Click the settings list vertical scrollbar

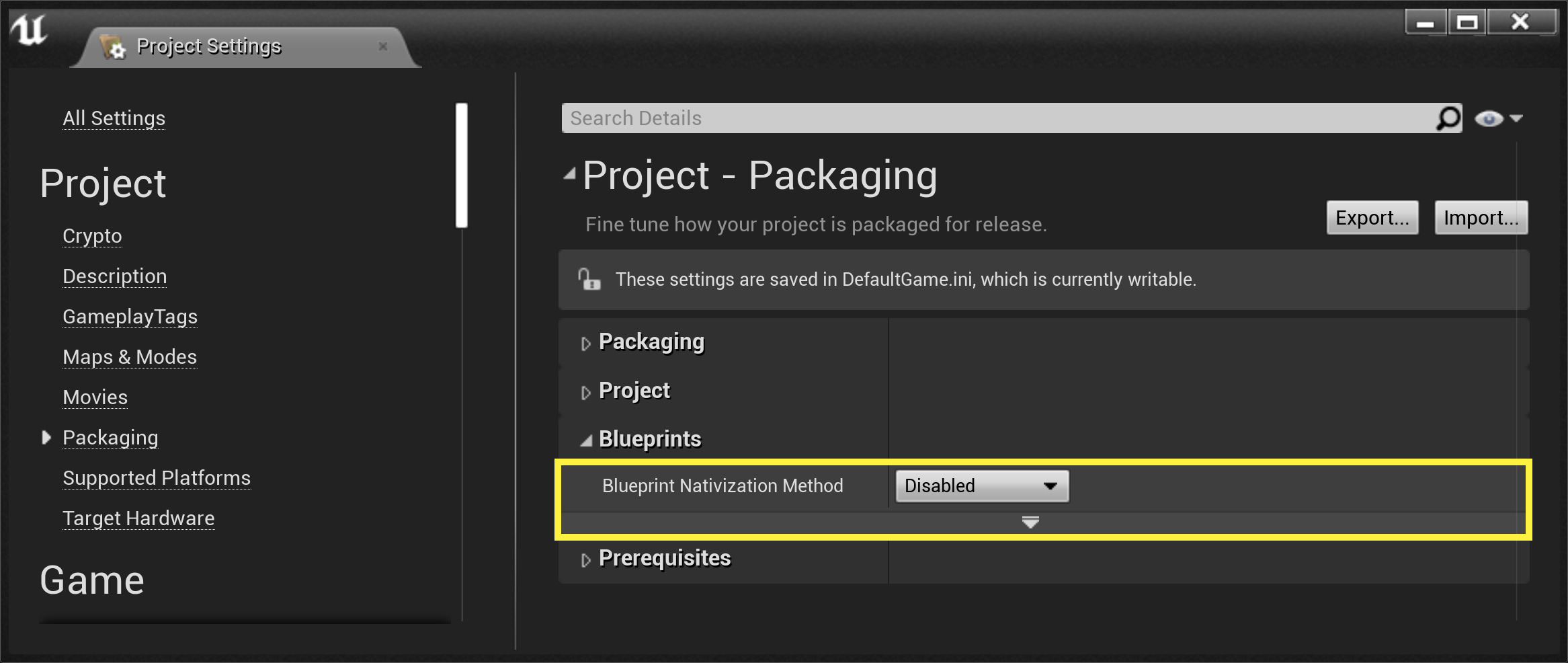[461, 165]
